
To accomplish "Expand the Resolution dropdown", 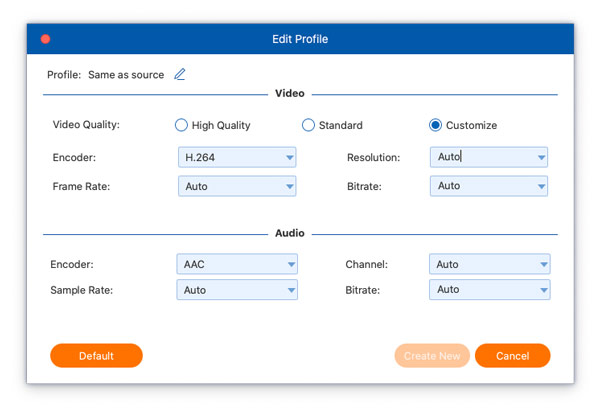I will click(x=489, y=157).
